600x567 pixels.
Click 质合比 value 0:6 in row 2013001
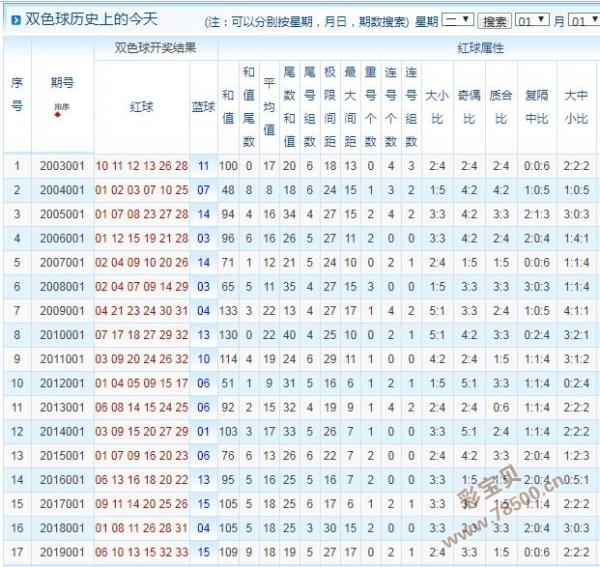pos(501,407)
